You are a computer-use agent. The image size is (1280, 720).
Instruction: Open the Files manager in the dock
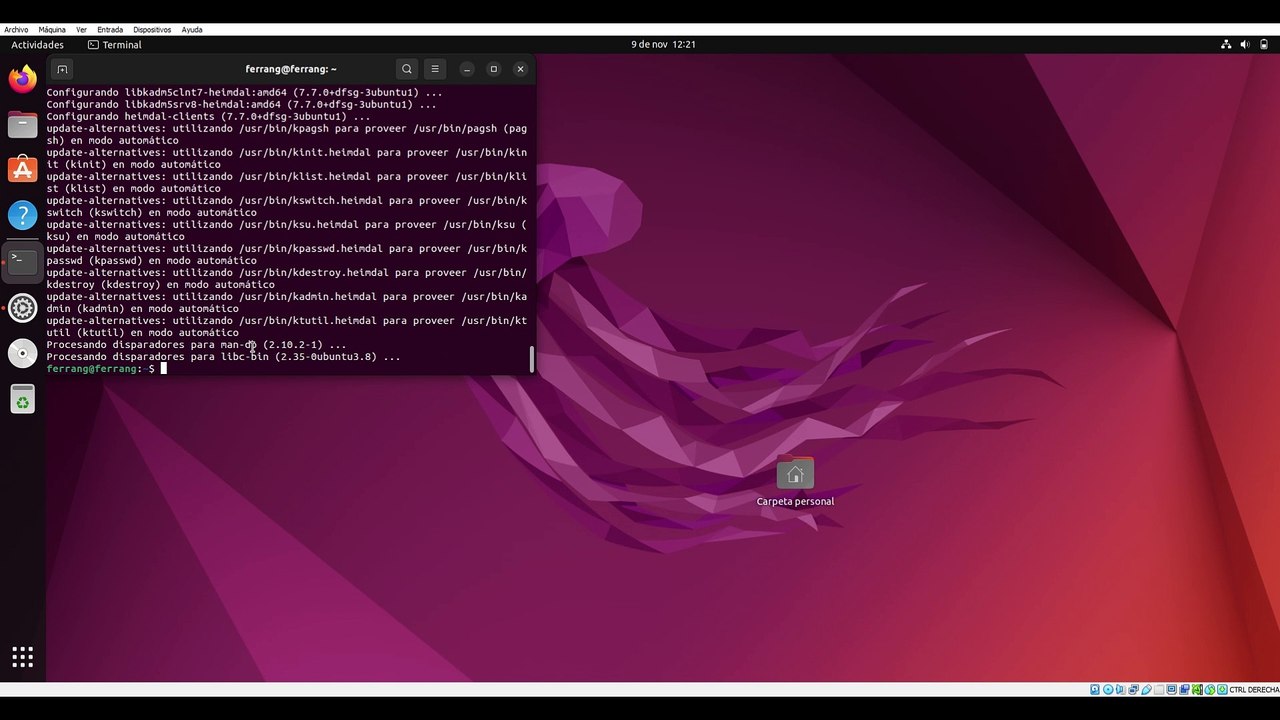click(x=22, y=125)
